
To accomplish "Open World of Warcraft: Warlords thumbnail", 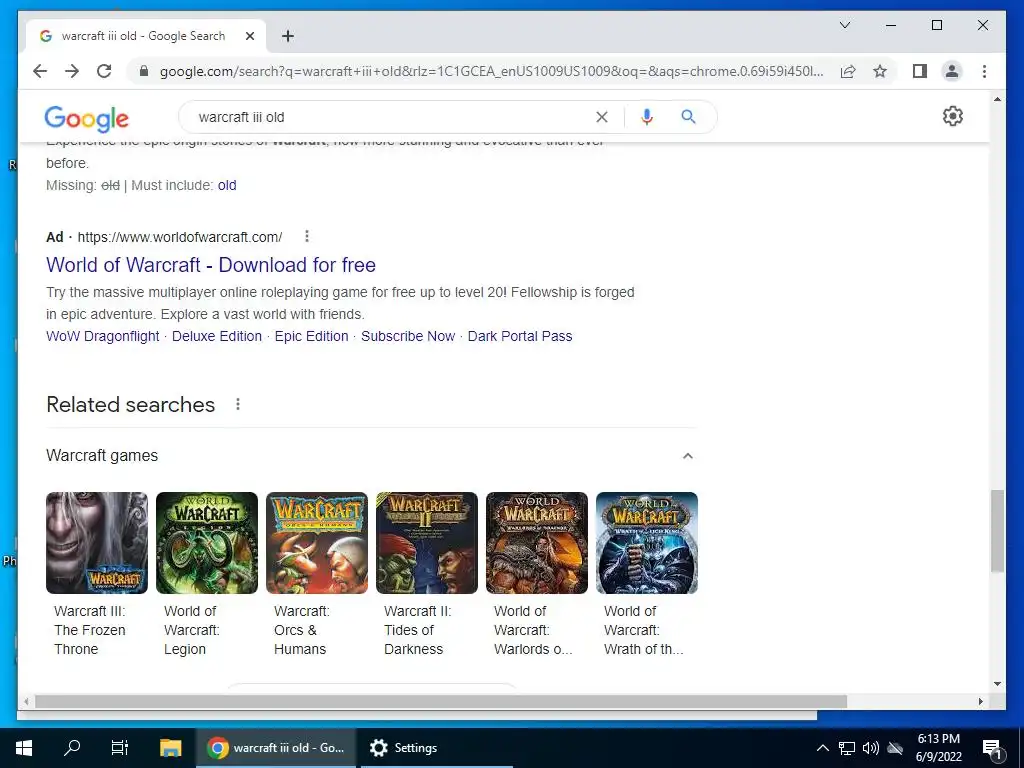I will 537,543.
